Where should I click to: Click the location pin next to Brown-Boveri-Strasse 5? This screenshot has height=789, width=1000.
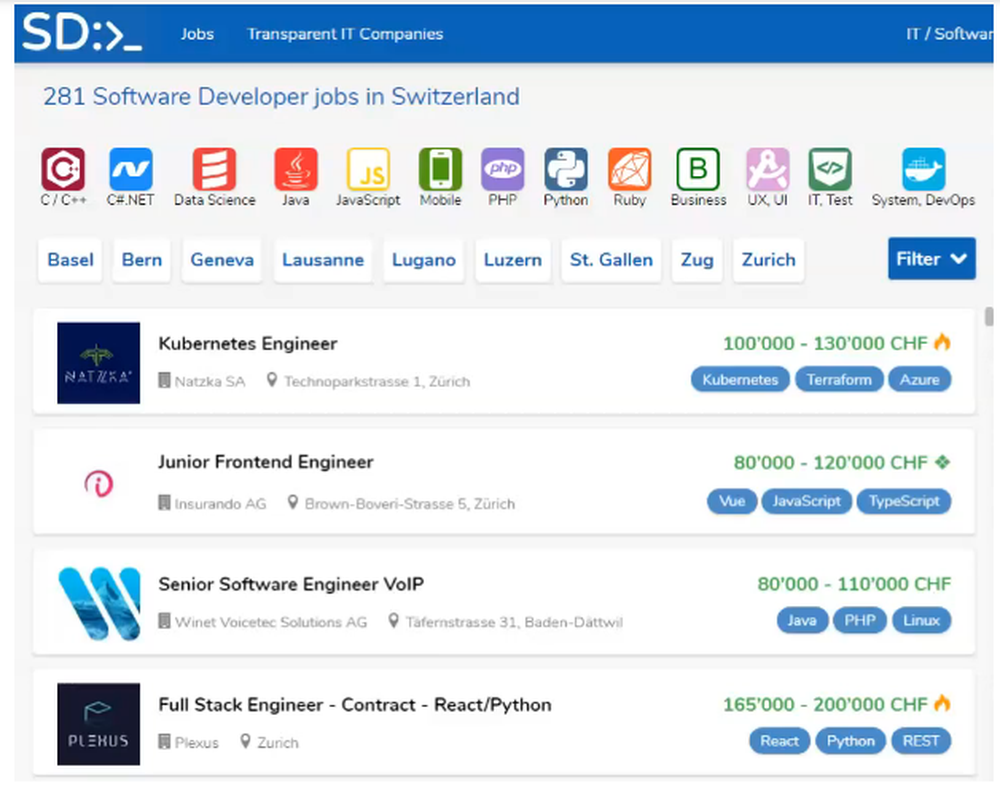coord(293,503)
